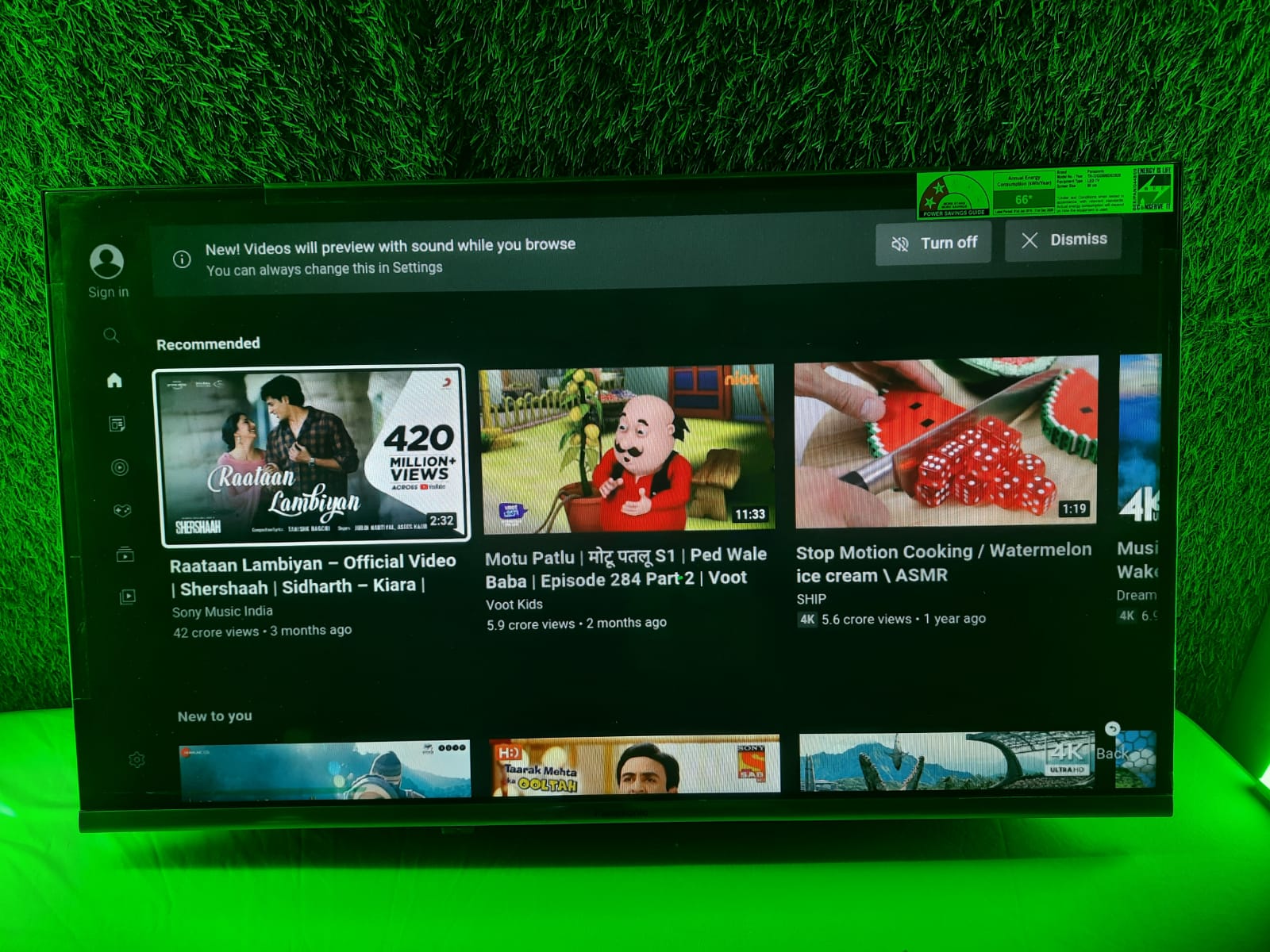
Task: Open the Subscriptions icon in sidebar
Action: coord(125,555)
